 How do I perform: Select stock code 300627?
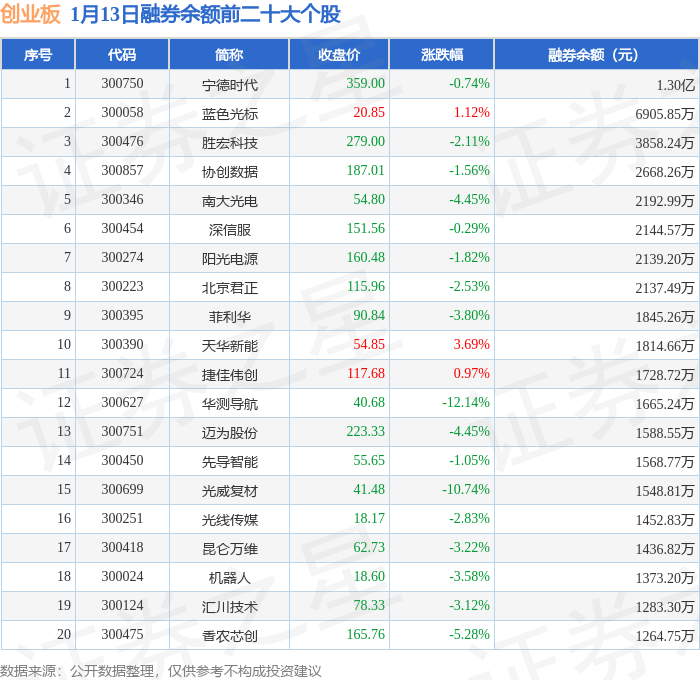click(x=122, y=403)
